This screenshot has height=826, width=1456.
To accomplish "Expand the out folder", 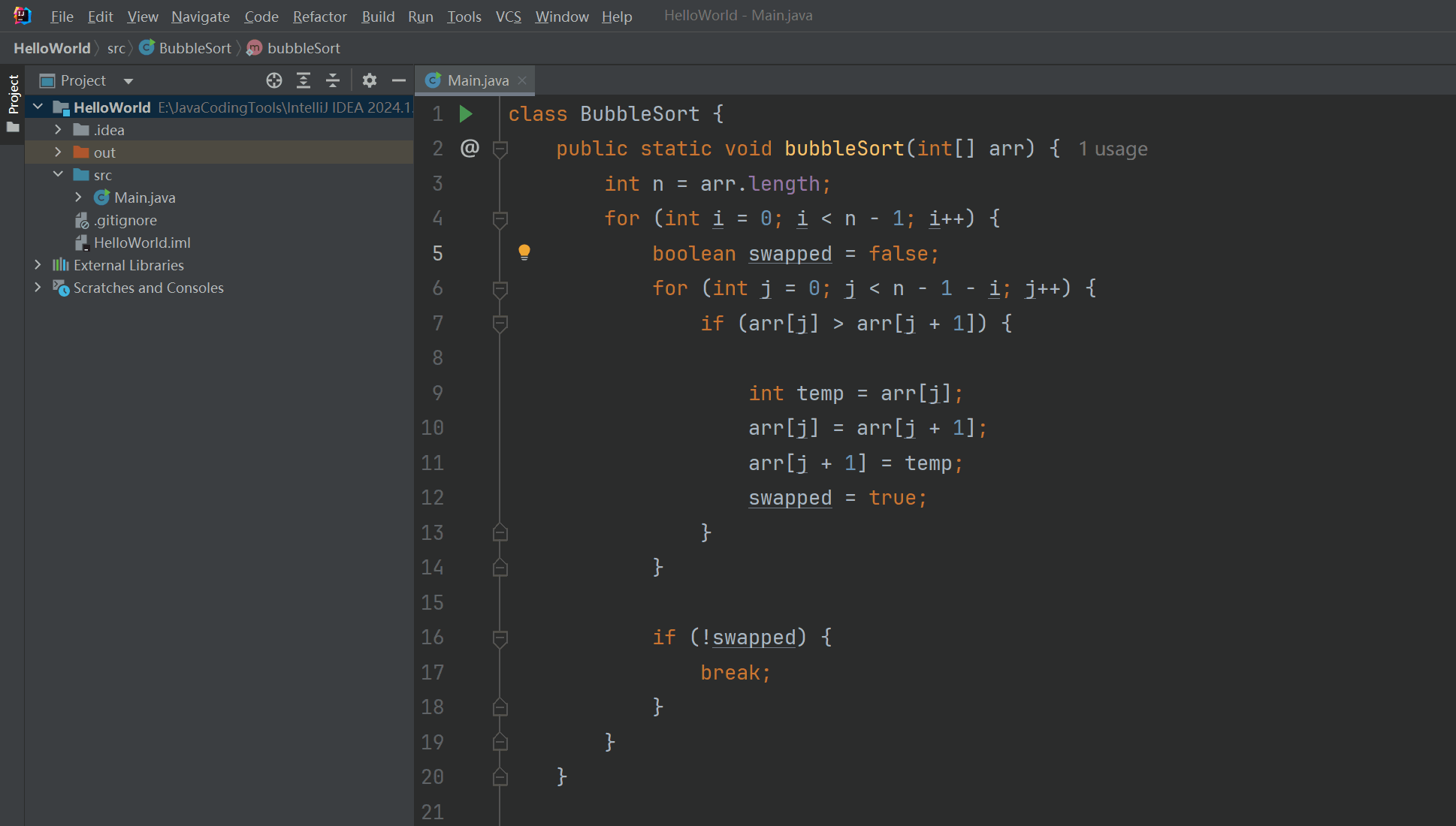I will click(x=58, y=152).
